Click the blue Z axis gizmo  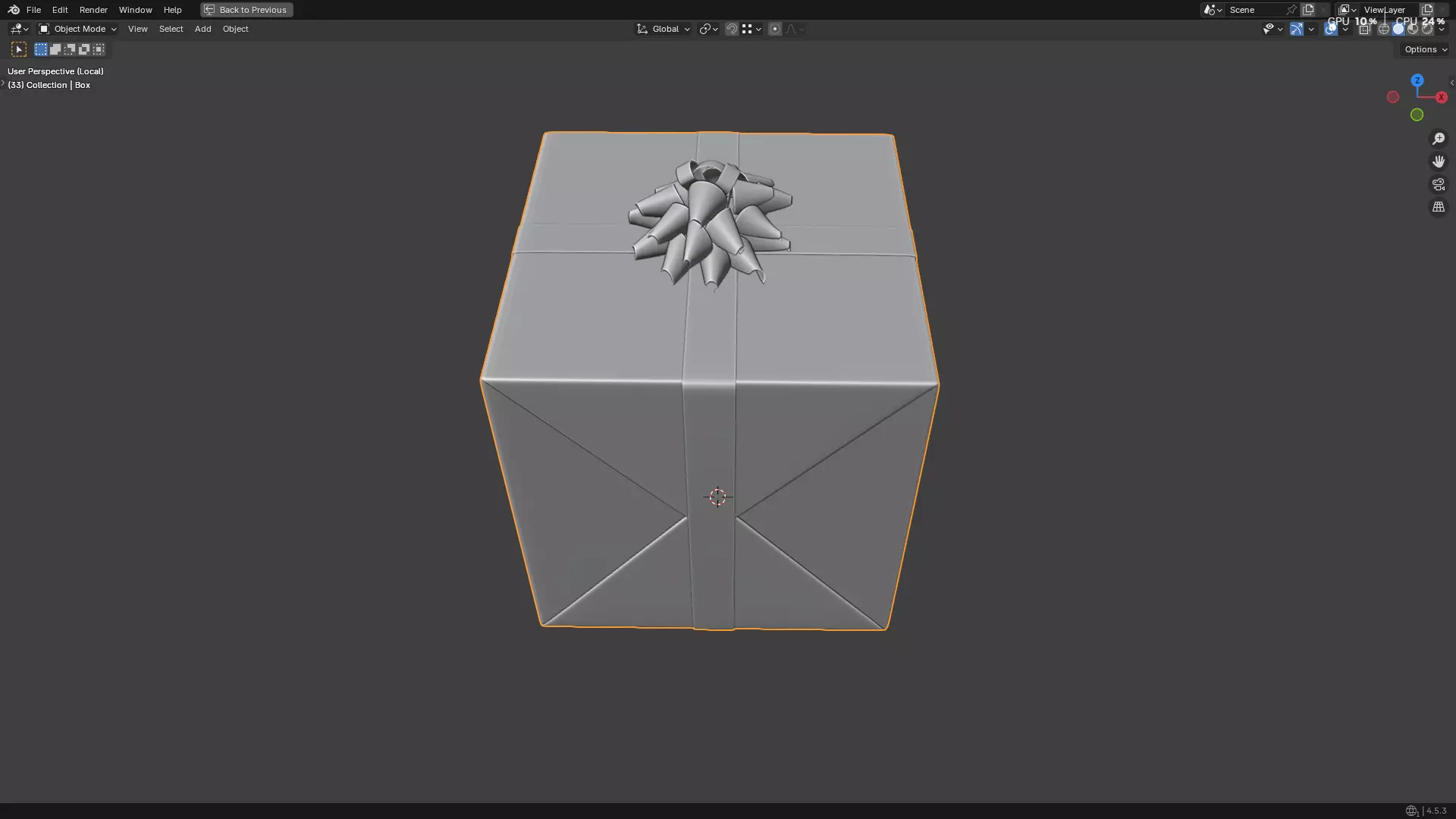point(1417,80)
